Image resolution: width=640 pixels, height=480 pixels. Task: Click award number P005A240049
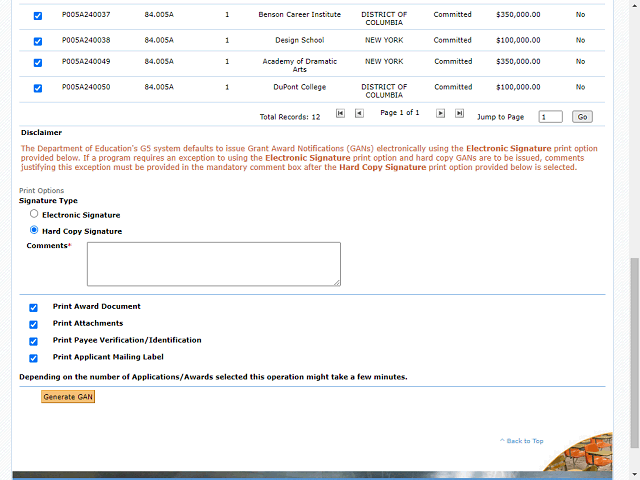[86, 62]
